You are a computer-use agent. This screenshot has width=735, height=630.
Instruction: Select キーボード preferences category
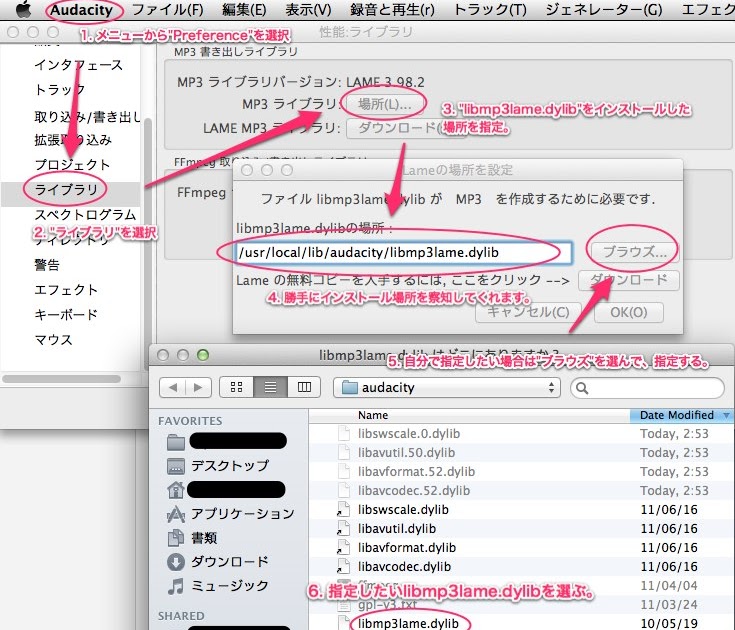click(66, 314)
